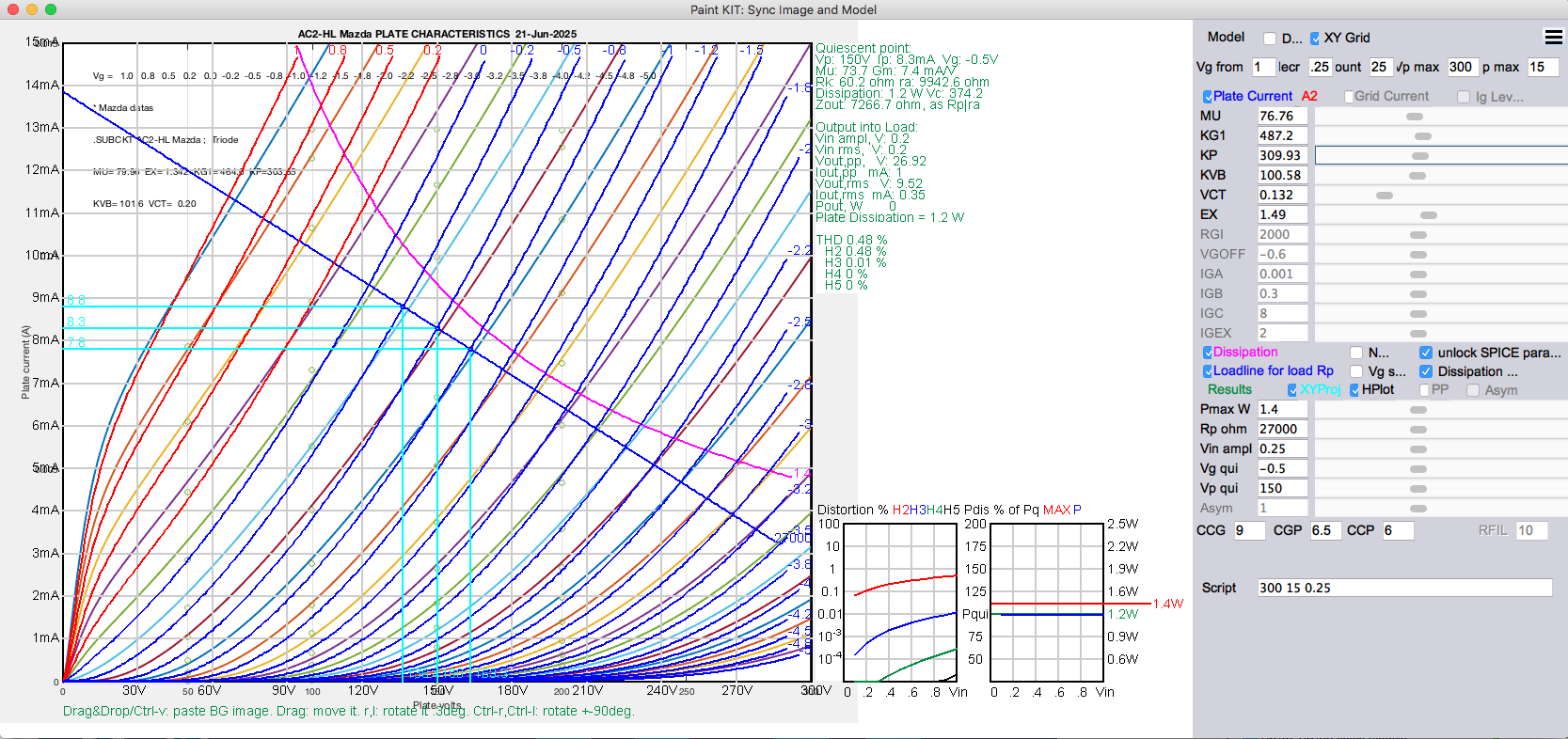1568x739 pixels.
Task: Uncheck Loadline for load Rp
Action: 1208,371
